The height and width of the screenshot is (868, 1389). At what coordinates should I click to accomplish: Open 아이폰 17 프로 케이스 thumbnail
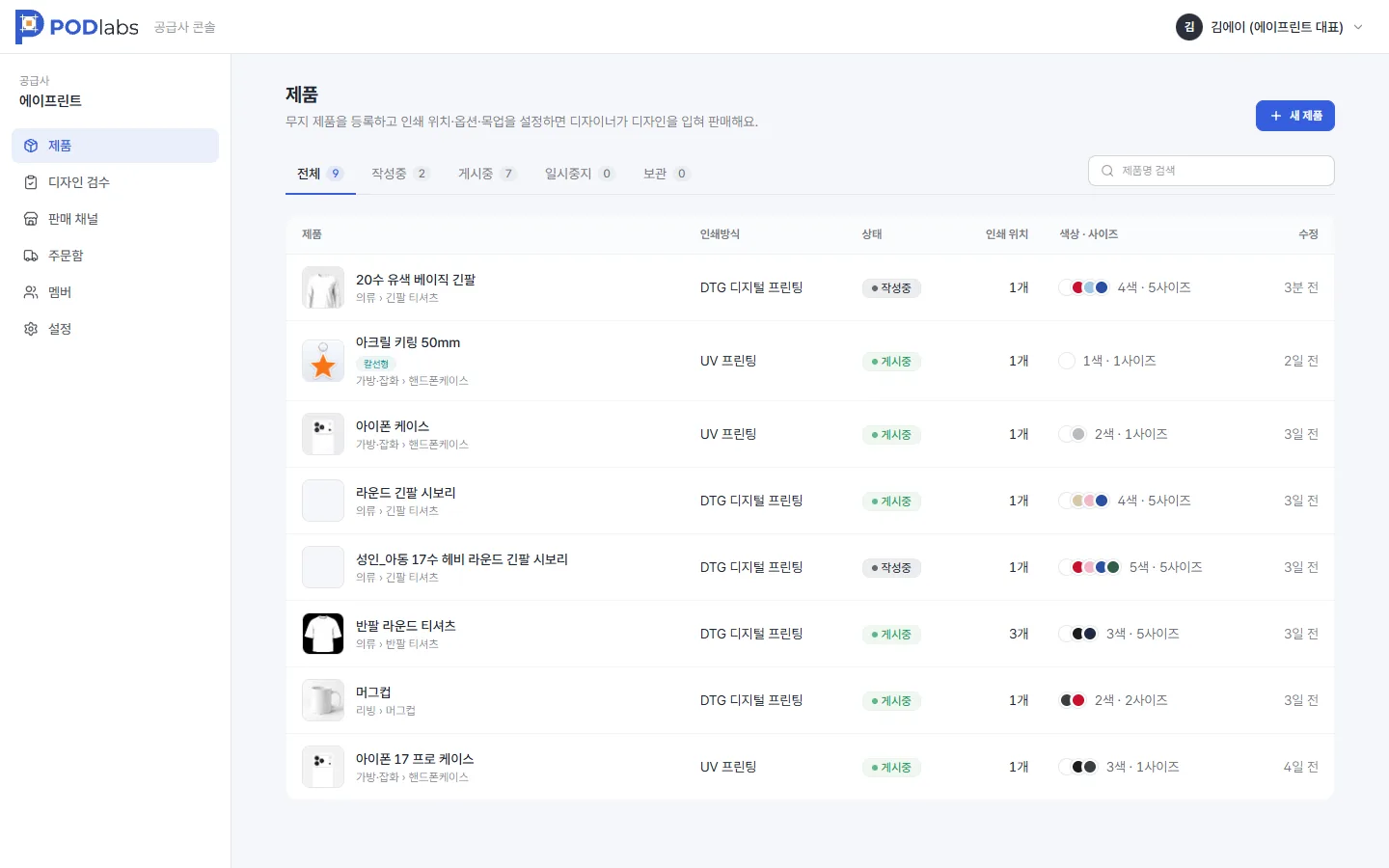coord(323,767)
